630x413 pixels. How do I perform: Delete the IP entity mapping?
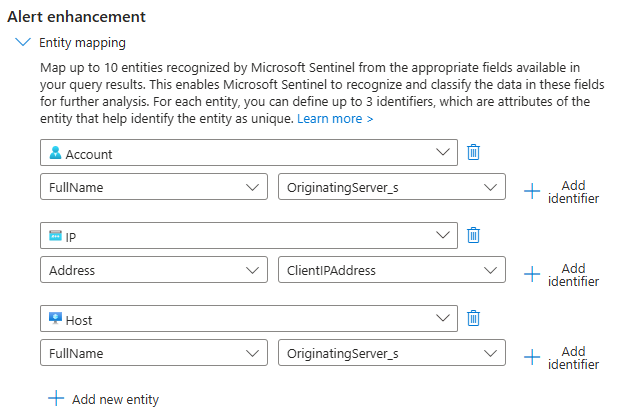pos(473,235)
